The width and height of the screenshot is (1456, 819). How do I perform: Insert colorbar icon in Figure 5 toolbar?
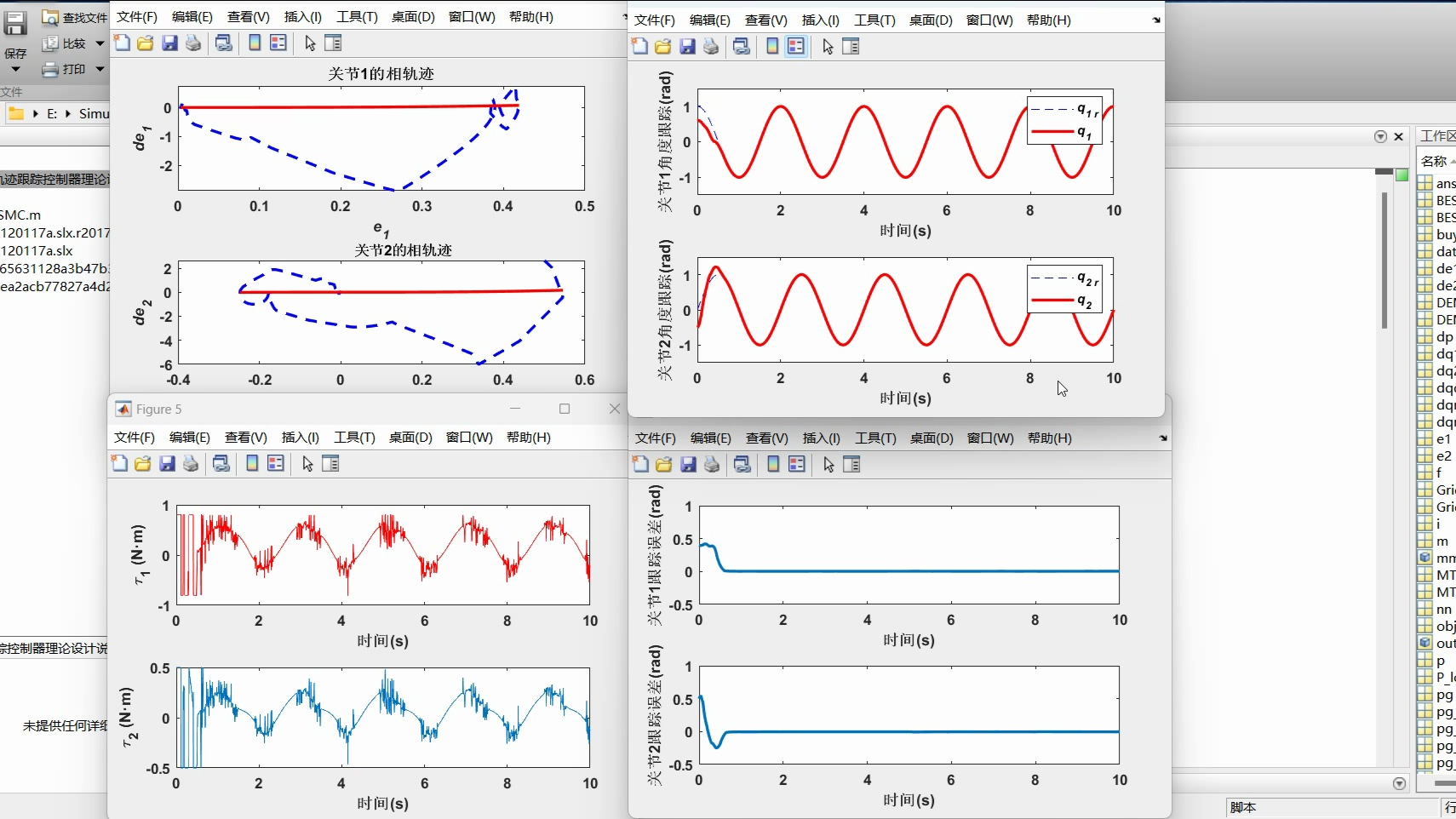252,463
